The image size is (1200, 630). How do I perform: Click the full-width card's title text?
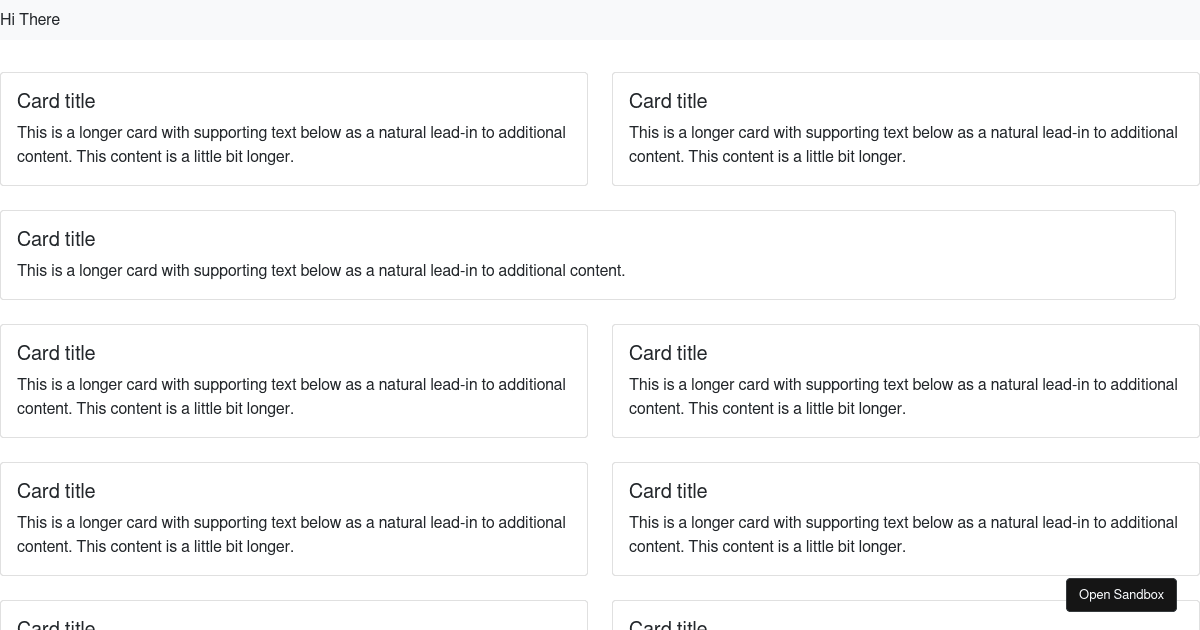point(55,239)
